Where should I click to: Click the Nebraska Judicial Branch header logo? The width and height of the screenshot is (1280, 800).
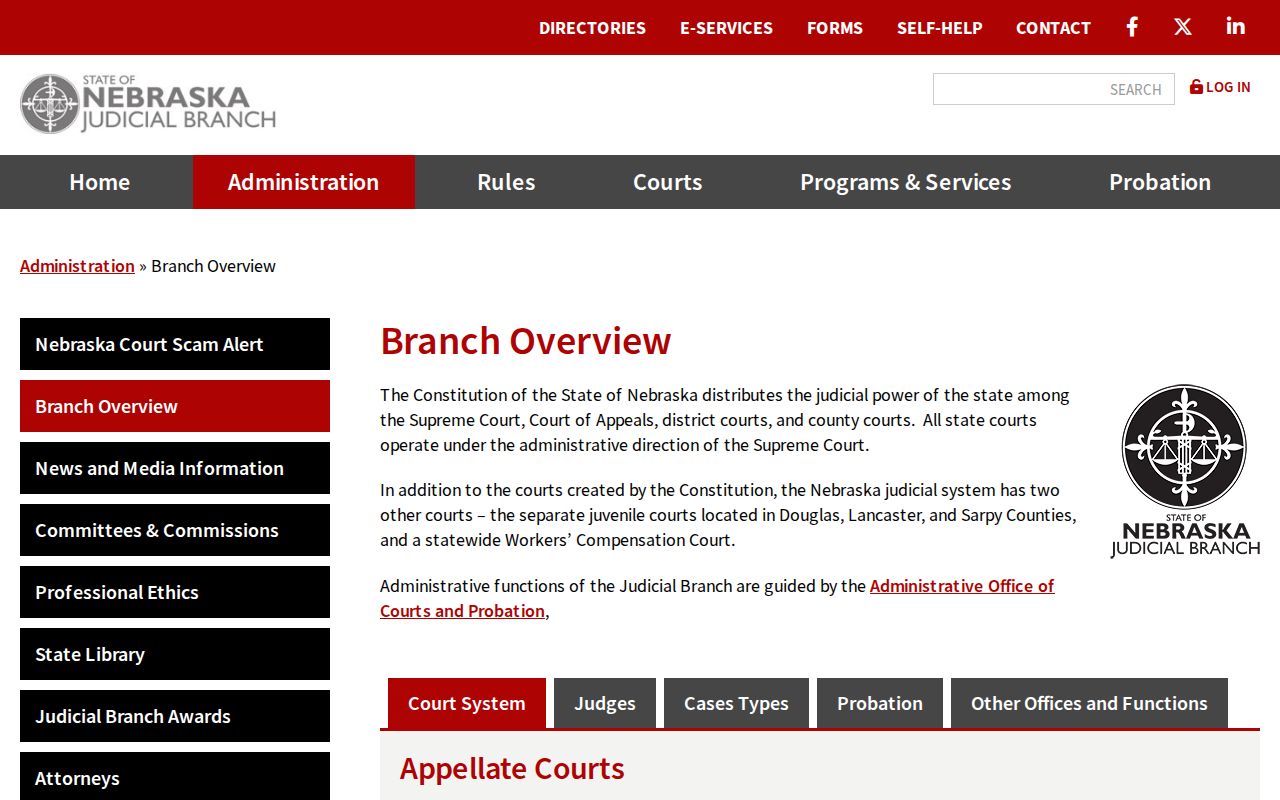pyautogui.click(x=148, y=103)
